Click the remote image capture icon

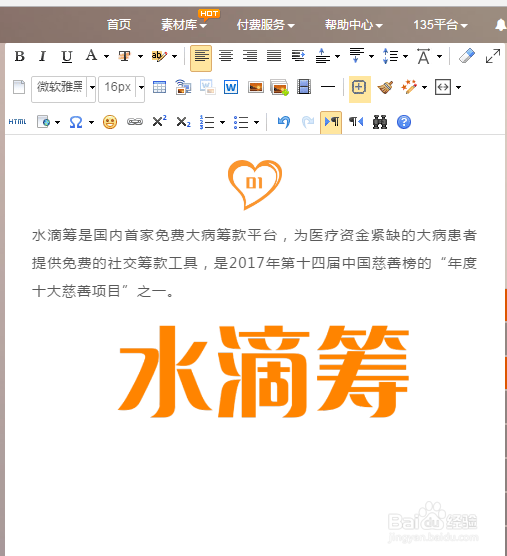click(183, 87)
